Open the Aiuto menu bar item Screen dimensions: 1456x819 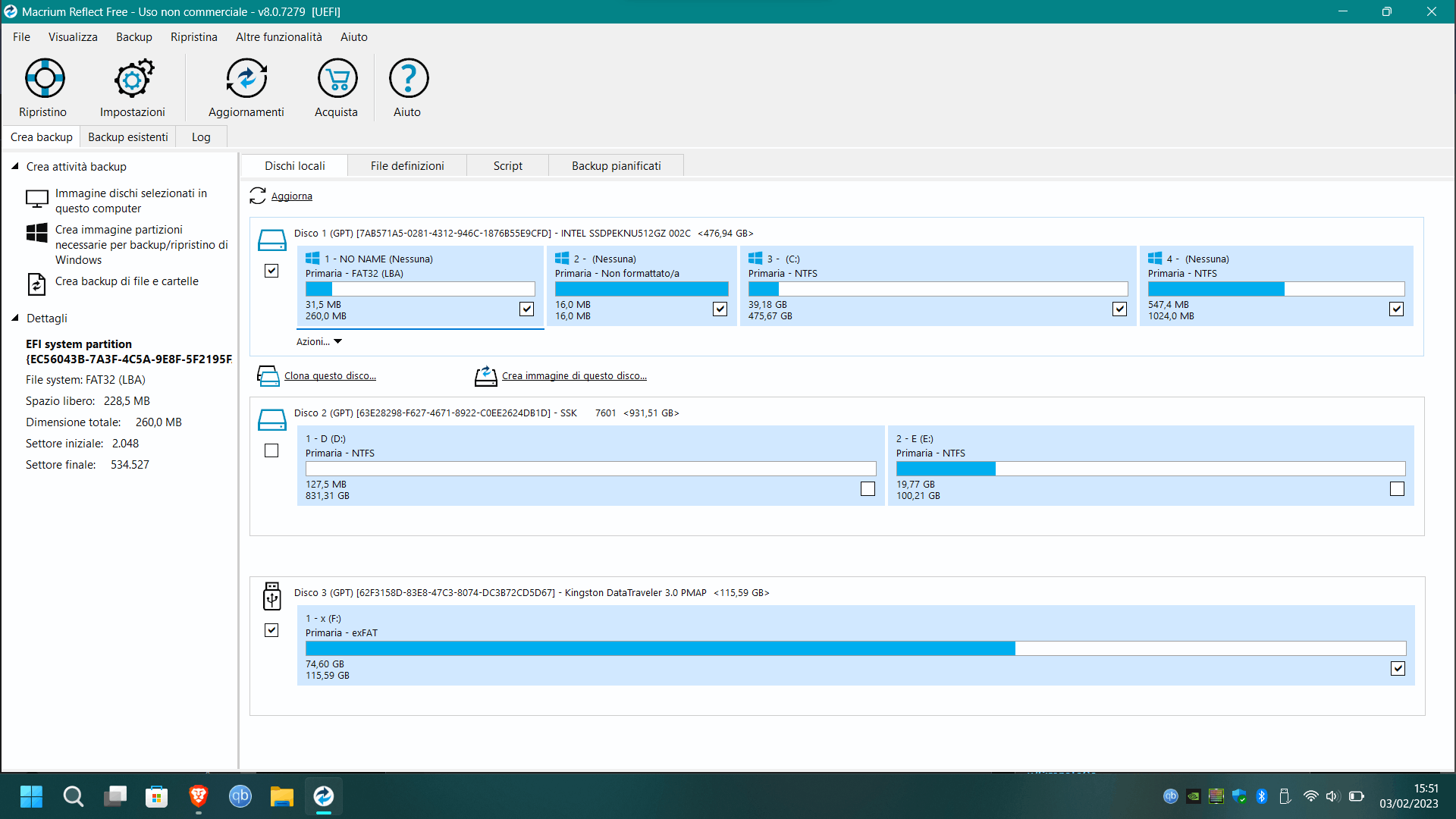[x=354, y=36]
